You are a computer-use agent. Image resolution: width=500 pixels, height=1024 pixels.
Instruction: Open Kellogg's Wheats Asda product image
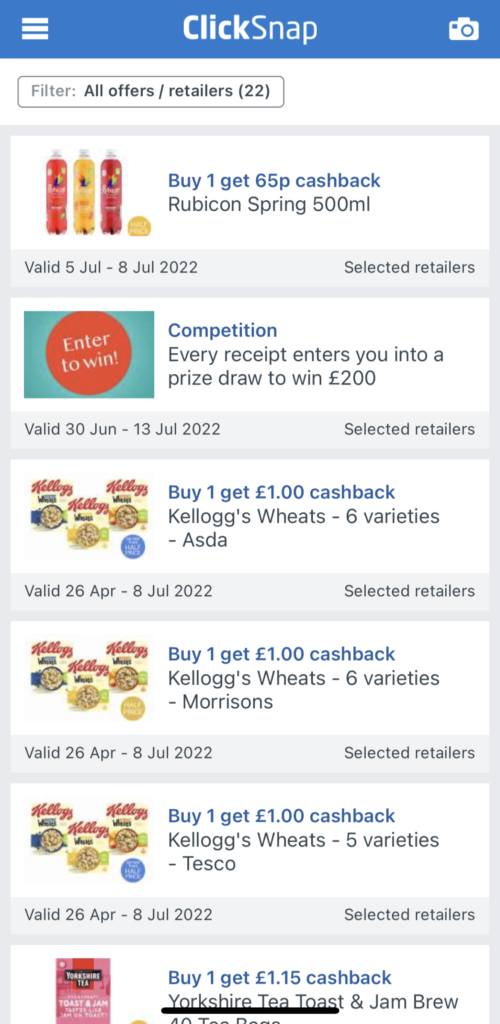pos(89,517)
